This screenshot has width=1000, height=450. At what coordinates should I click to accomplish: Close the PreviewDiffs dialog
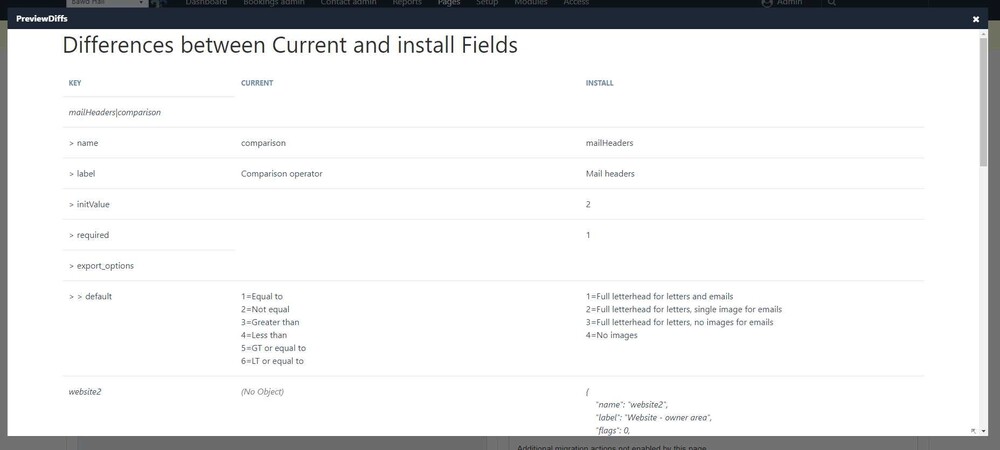click(x=976, y=19)
